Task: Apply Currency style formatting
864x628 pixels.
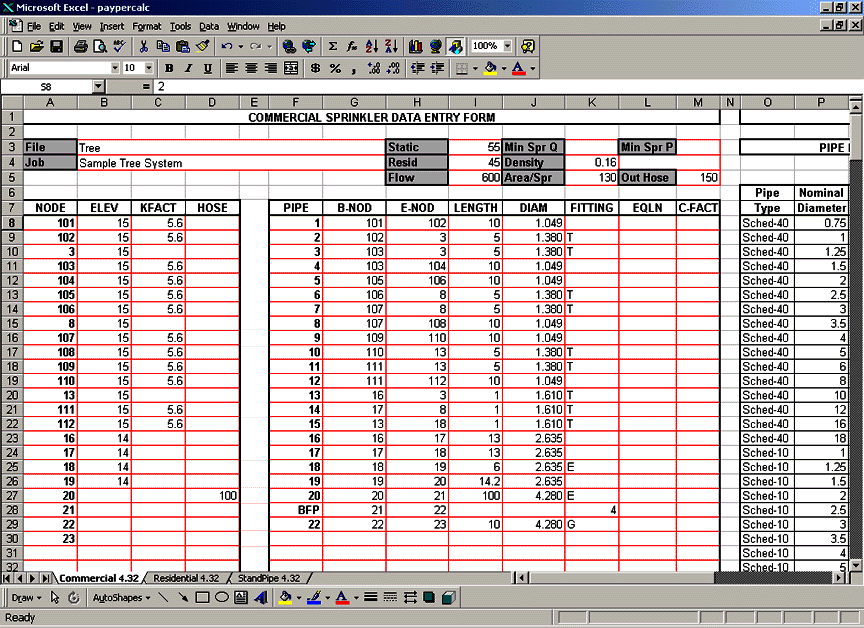Action: point(315,67)
